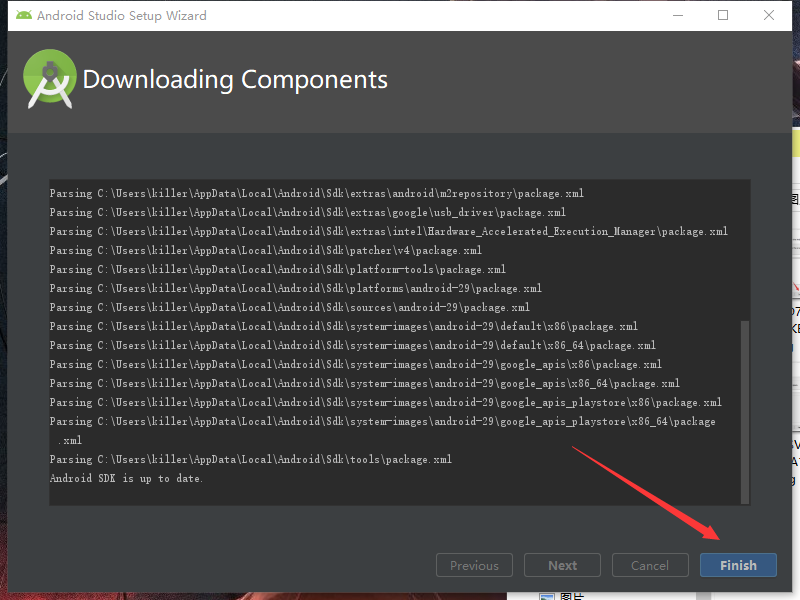
Task: Select the google_apis\x86\package.xml log line
Action: point(356,365)
